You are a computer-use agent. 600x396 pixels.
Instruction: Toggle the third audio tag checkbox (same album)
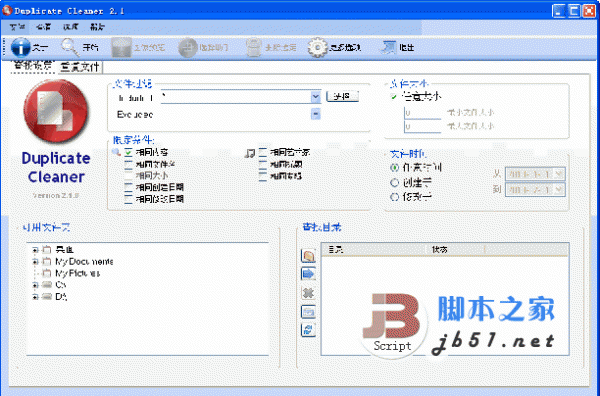pyautogui.click(x=263, y=176)
